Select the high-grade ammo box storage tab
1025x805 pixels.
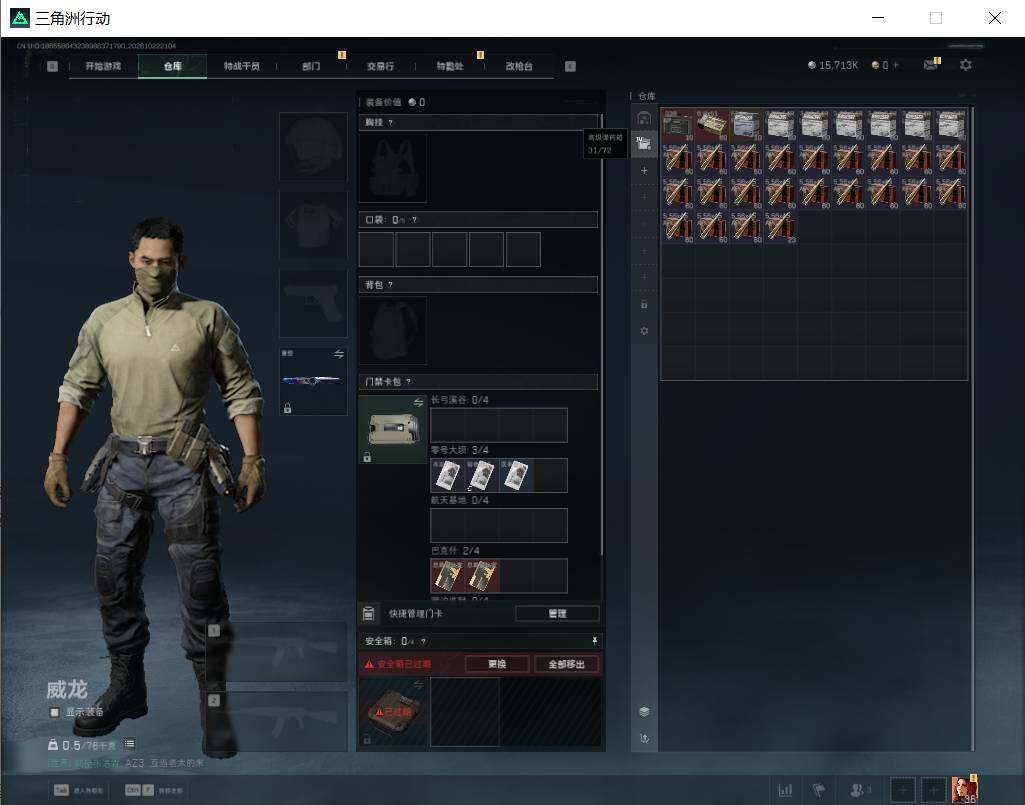pyautogui.click(x=644, y=143)
